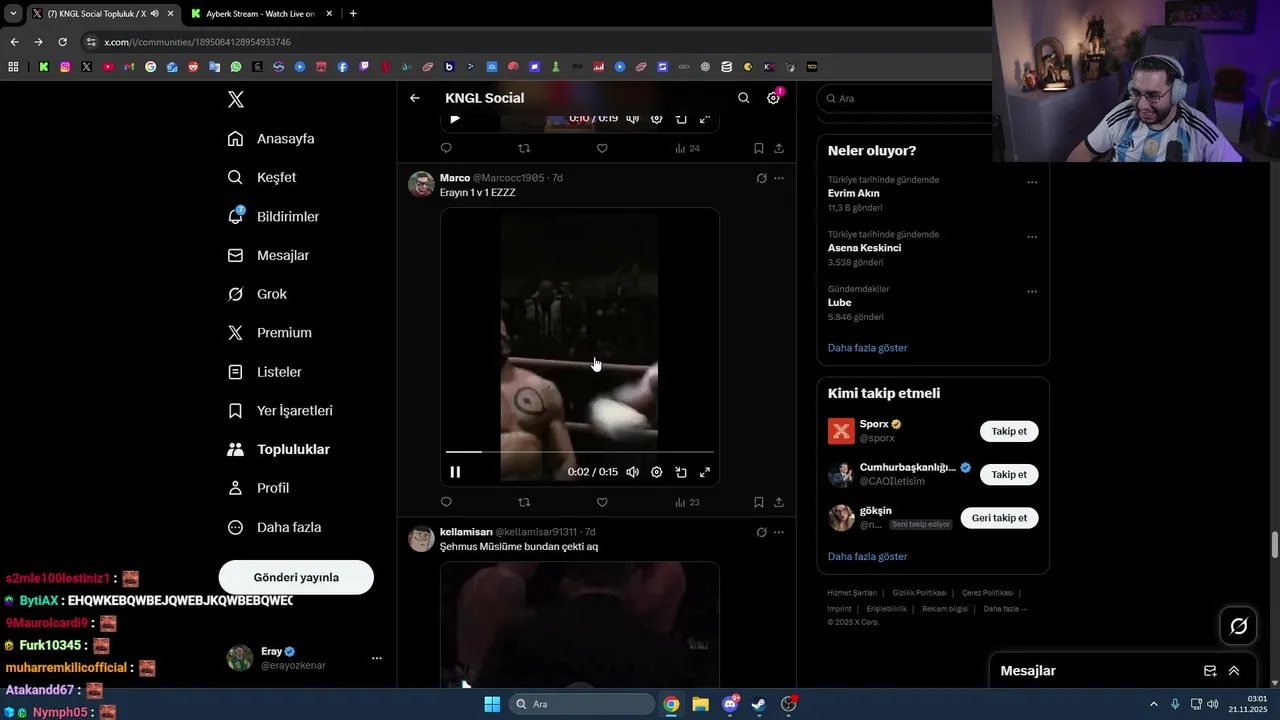Seek in Marco video progress bar
Image resolution: width=1280 pixels, height=720 pixels.
580,452
